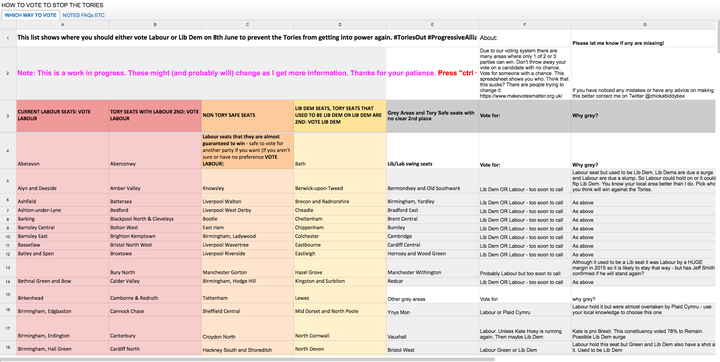Click the makevotesmatter.org.uk link
The image size is (720, 362).
pos(521,96)
